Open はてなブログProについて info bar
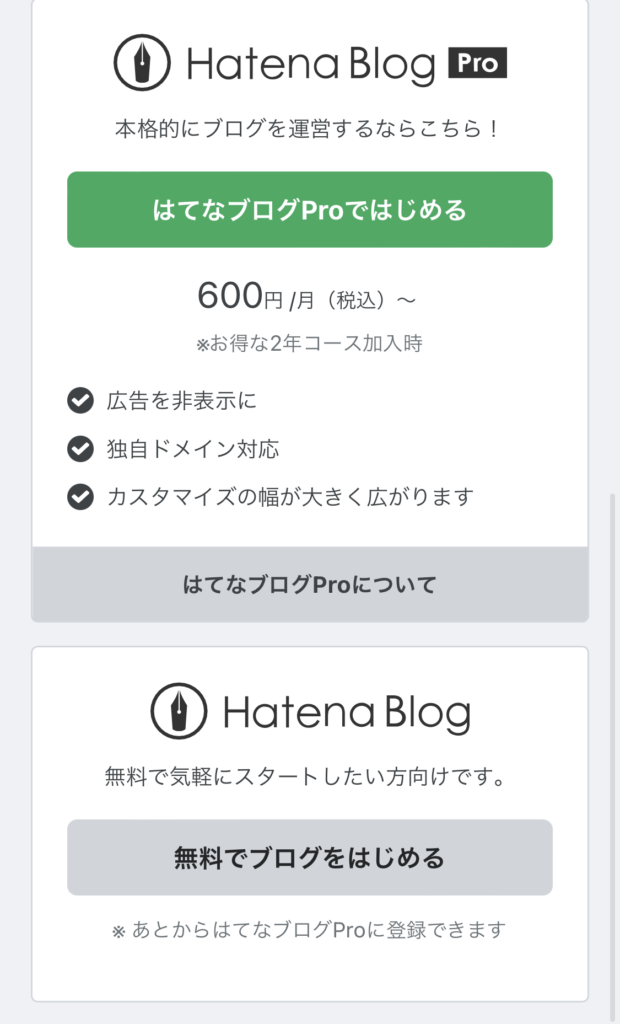Image resolution: width=620 pixels, height=1024 pixels. (310, 584)
